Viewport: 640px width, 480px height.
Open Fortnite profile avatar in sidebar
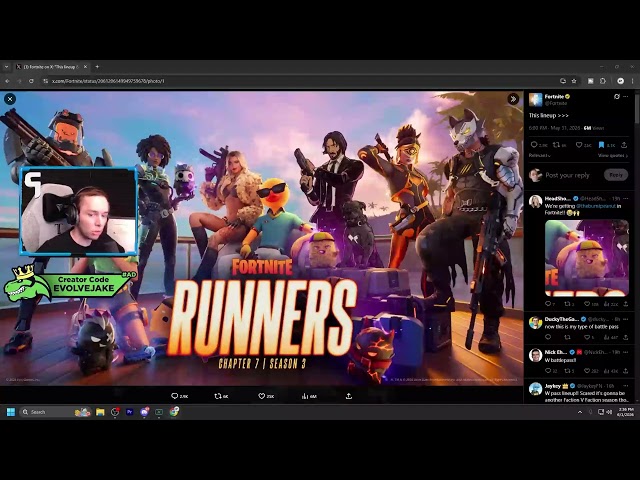[535, 100]
